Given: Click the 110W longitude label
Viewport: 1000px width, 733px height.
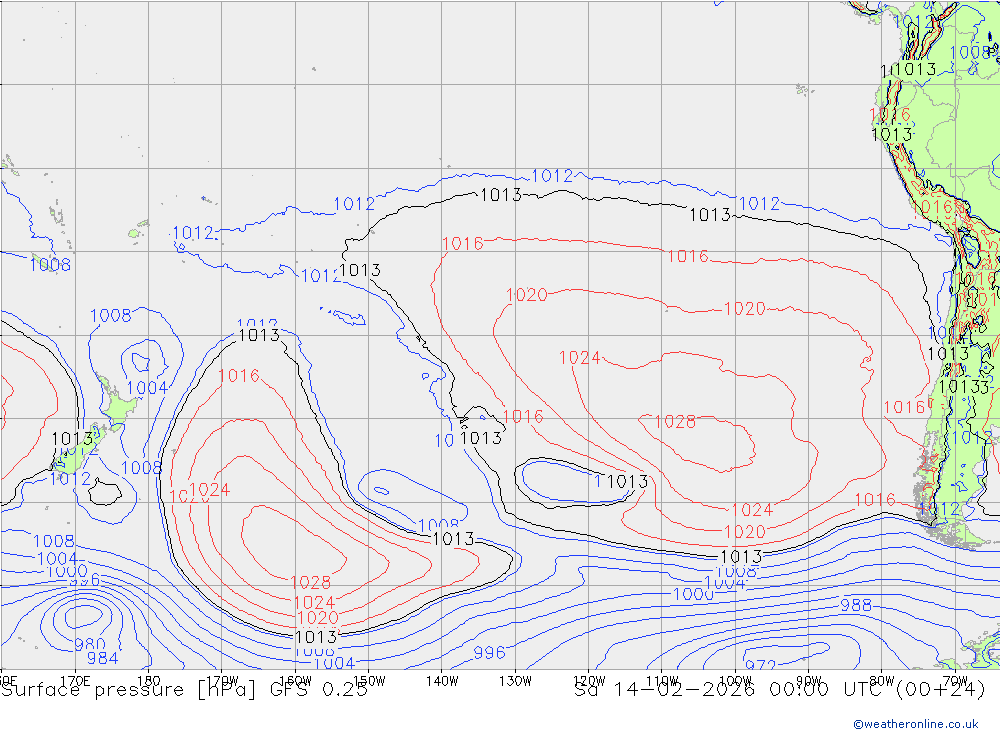Looking at the screenshot, I should tap(662, 681).
